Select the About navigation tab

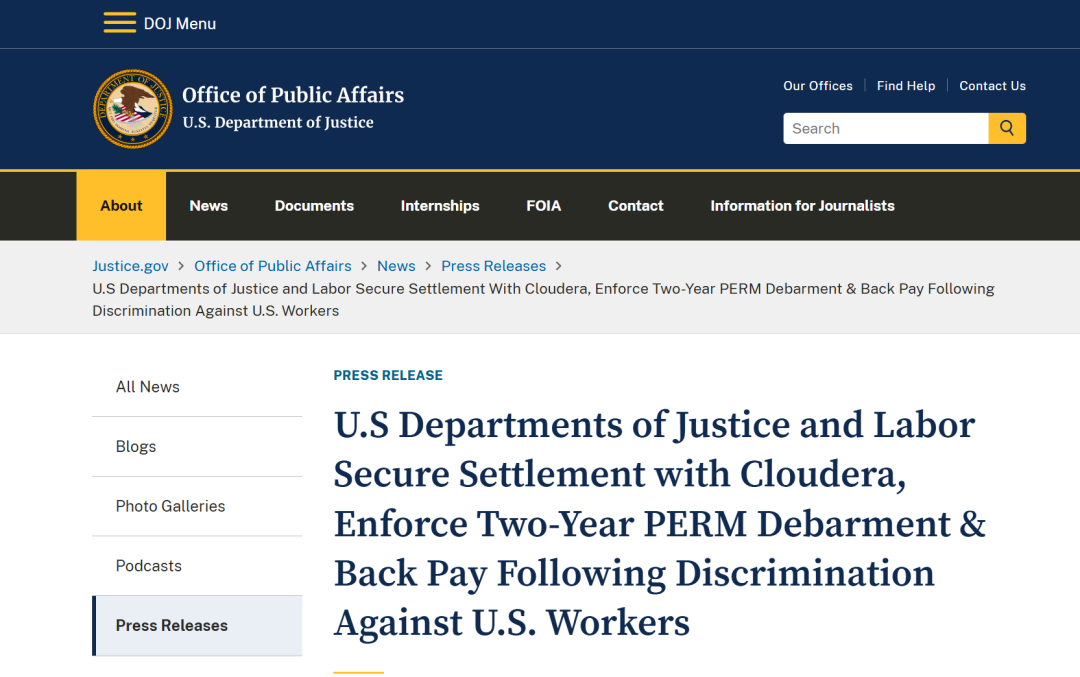[121, 206]
